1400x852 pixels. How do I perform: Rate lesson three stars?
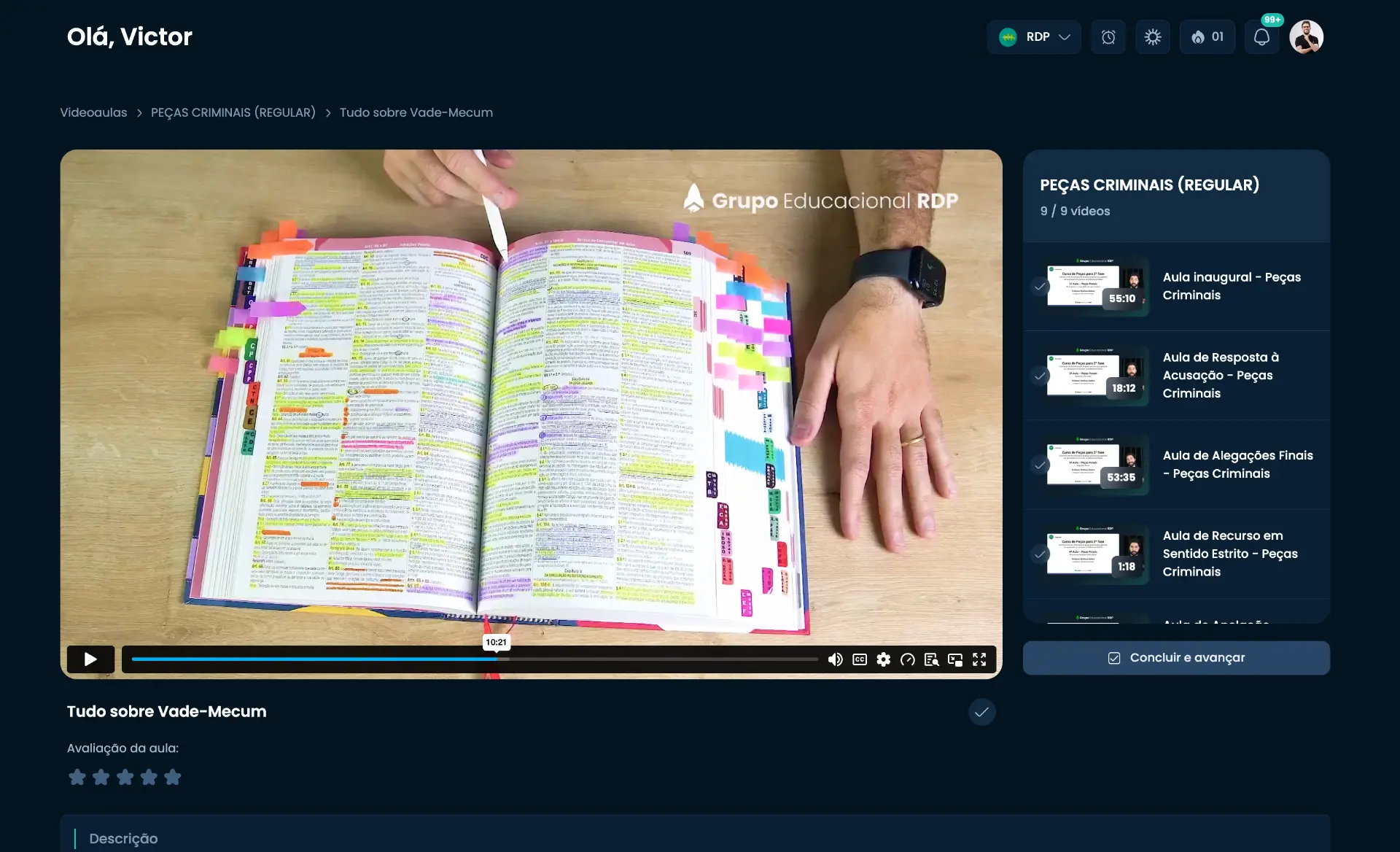point(125,778)
